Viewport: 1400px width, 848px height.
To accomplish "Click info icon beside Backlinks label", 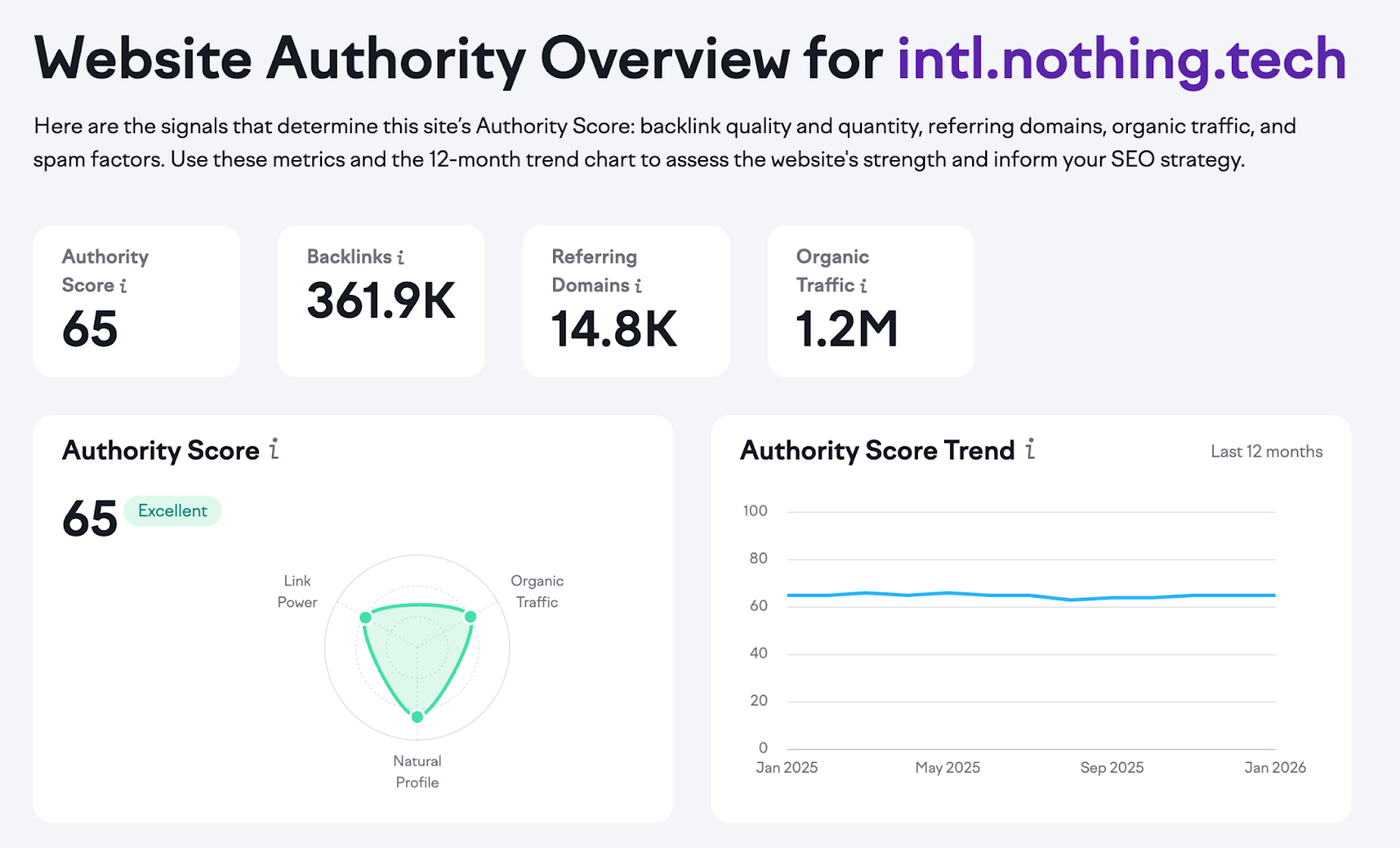I will coord(401,257).
